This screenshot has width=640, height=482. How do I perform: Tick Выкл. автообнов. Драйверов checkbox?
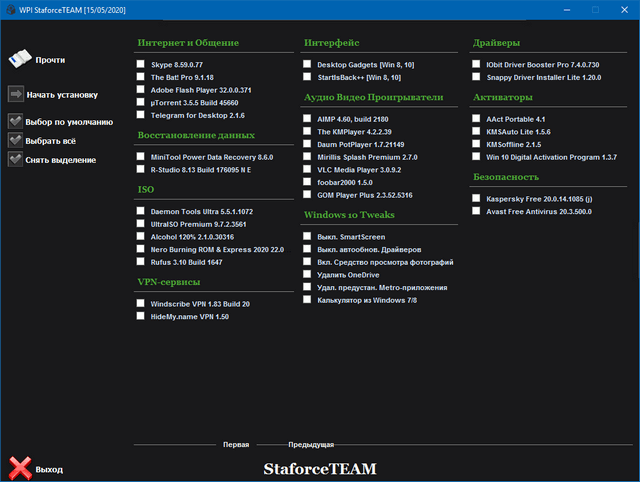click(307, 249)
